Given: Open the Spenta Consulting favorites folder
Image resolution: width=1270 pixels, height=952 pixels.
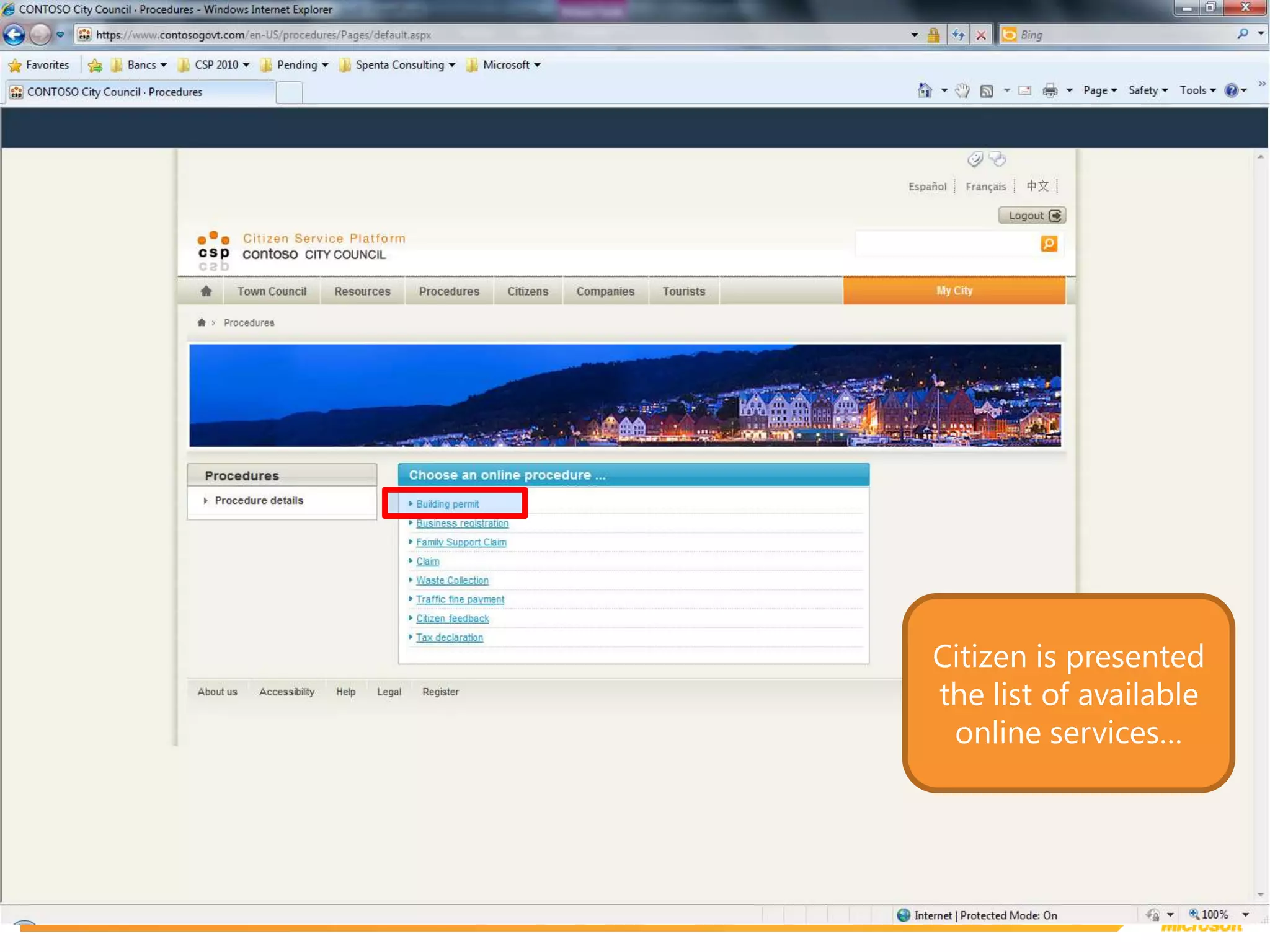Looking at the screenshot, I should click(x=397, y=64).
